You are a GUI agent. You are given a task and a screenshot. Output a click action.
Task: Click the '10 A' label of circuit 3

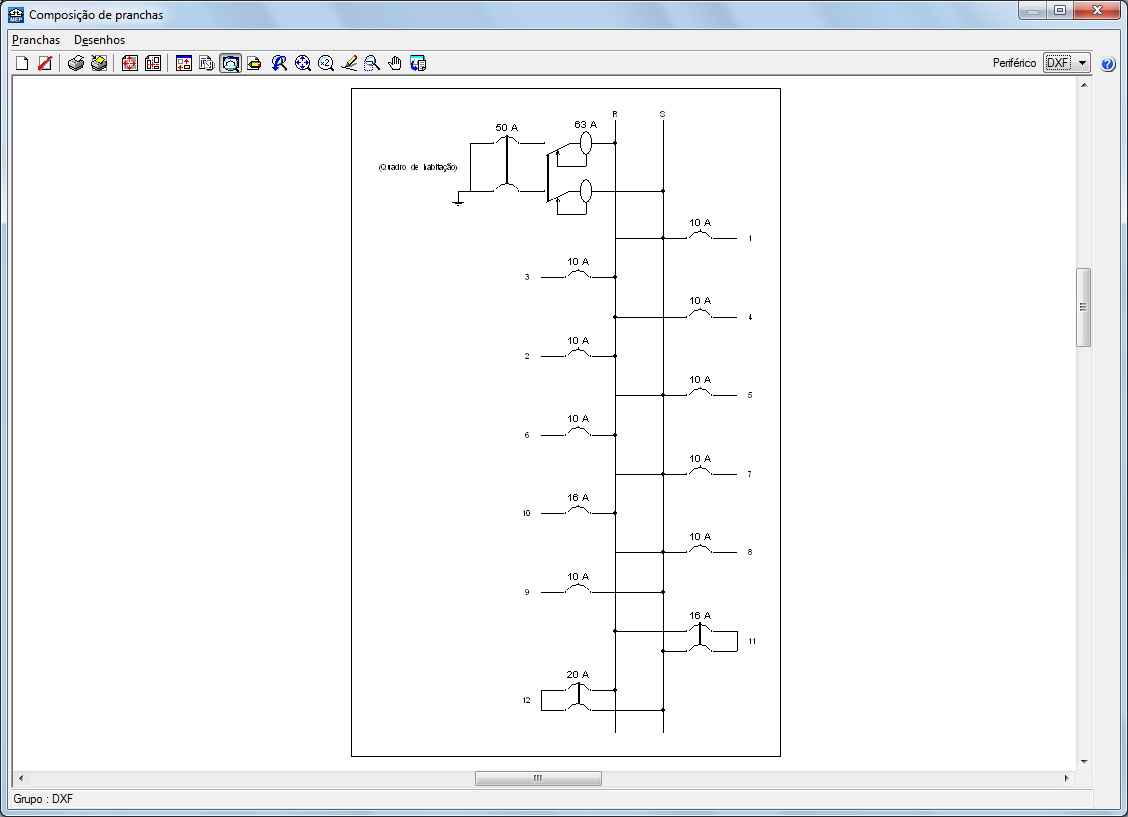[578, 262]
